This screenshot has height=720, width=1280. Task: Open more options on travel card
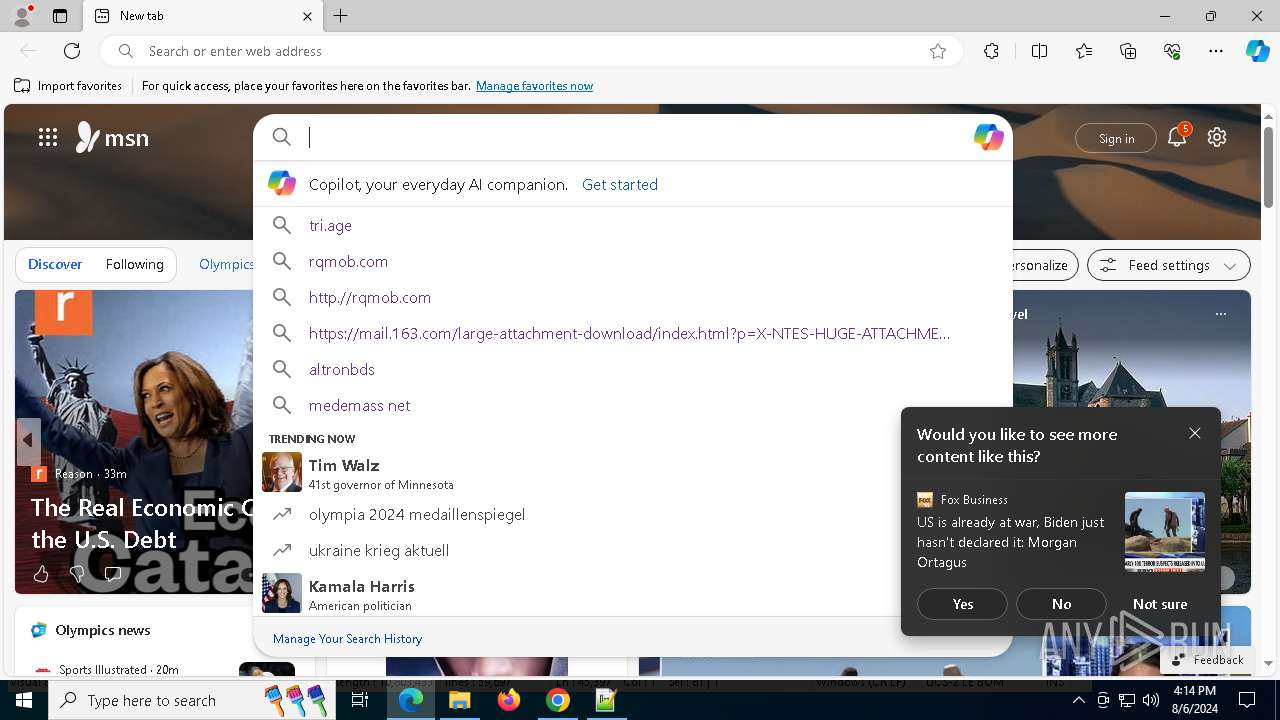[x=1220, y=314]
